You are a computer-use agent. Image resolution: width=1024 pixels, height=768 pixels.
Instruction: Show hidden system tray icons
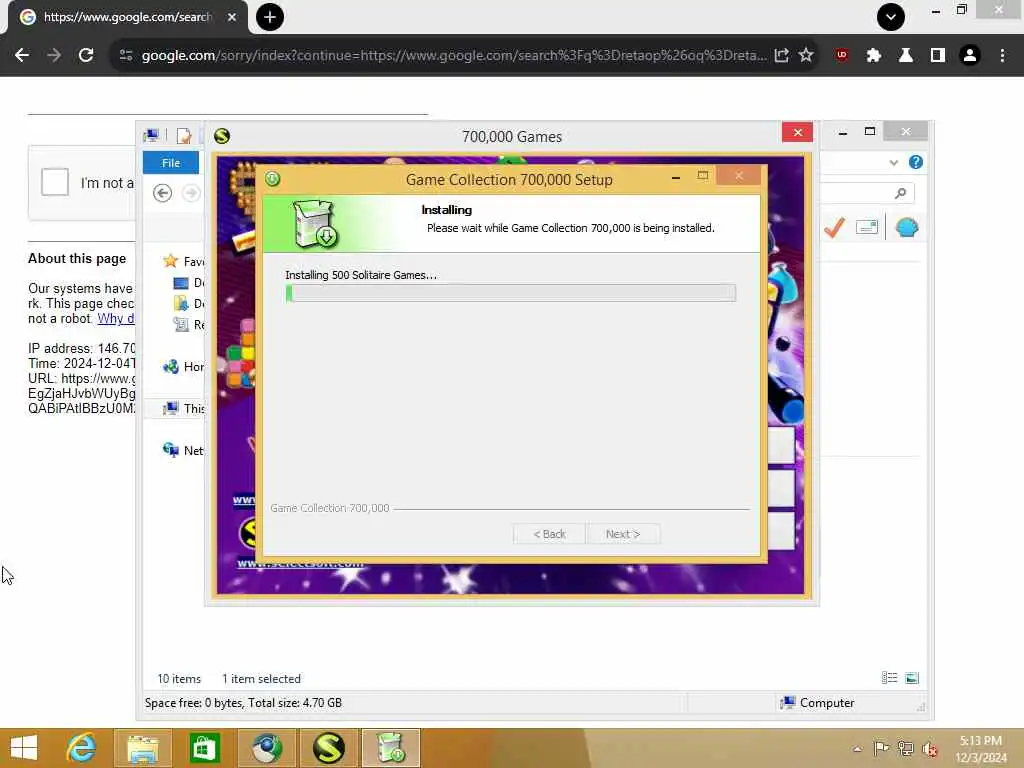tap(857, 749)
